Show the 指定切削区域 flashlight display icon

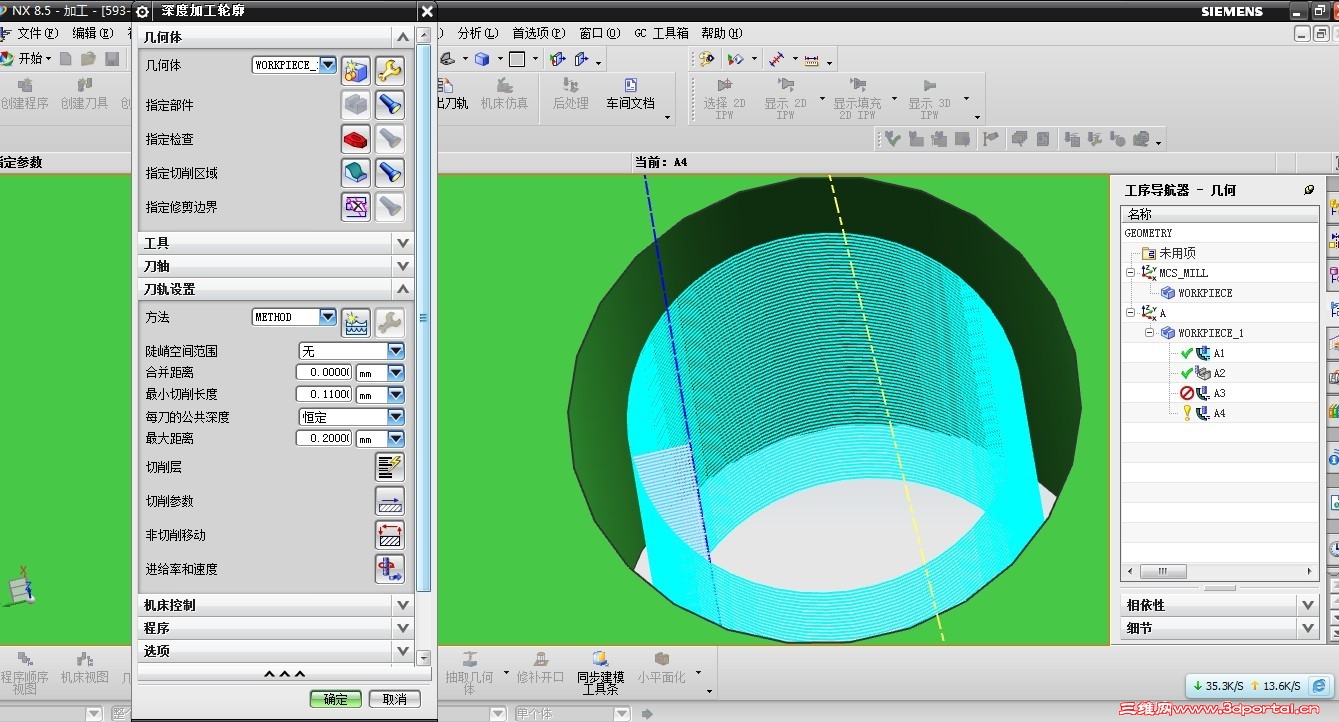click(389, 173)
